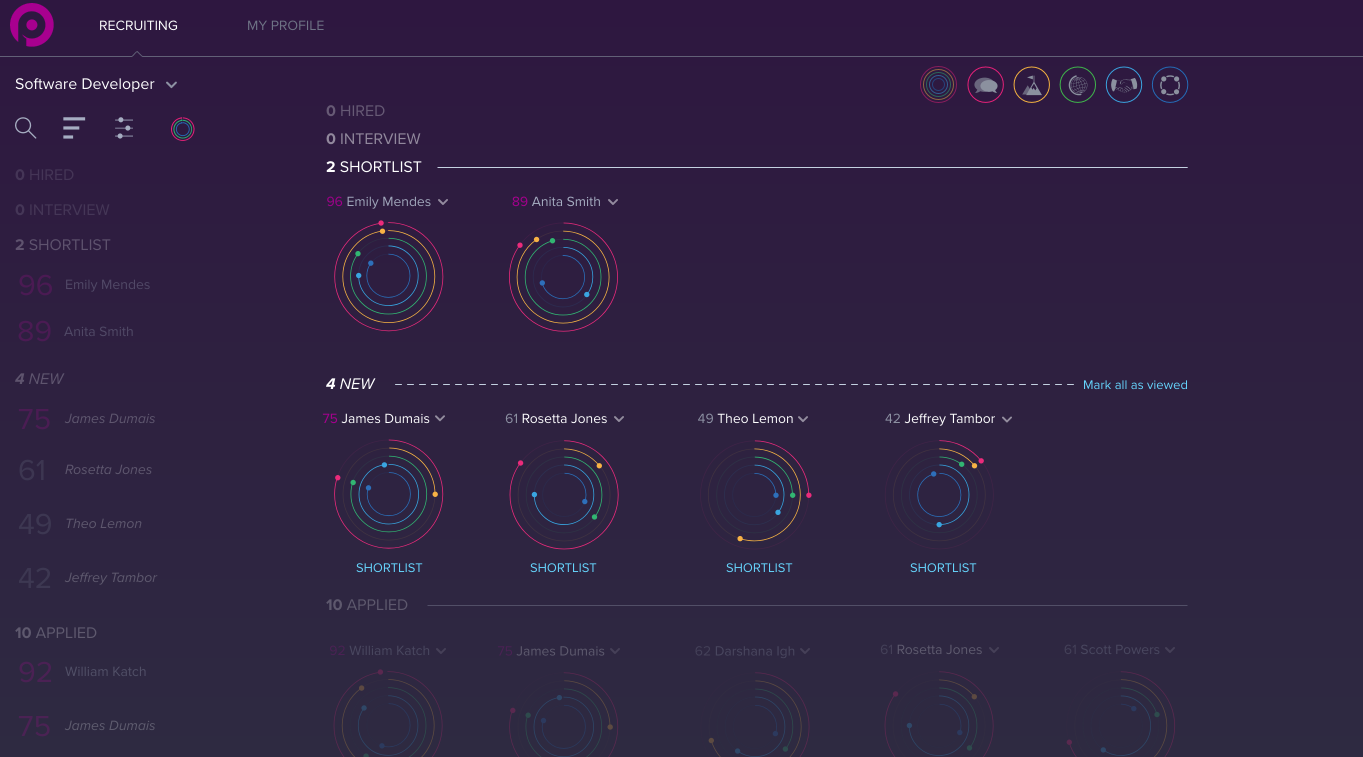Expand Emily Mendes chevron menu

click(443, 202)
